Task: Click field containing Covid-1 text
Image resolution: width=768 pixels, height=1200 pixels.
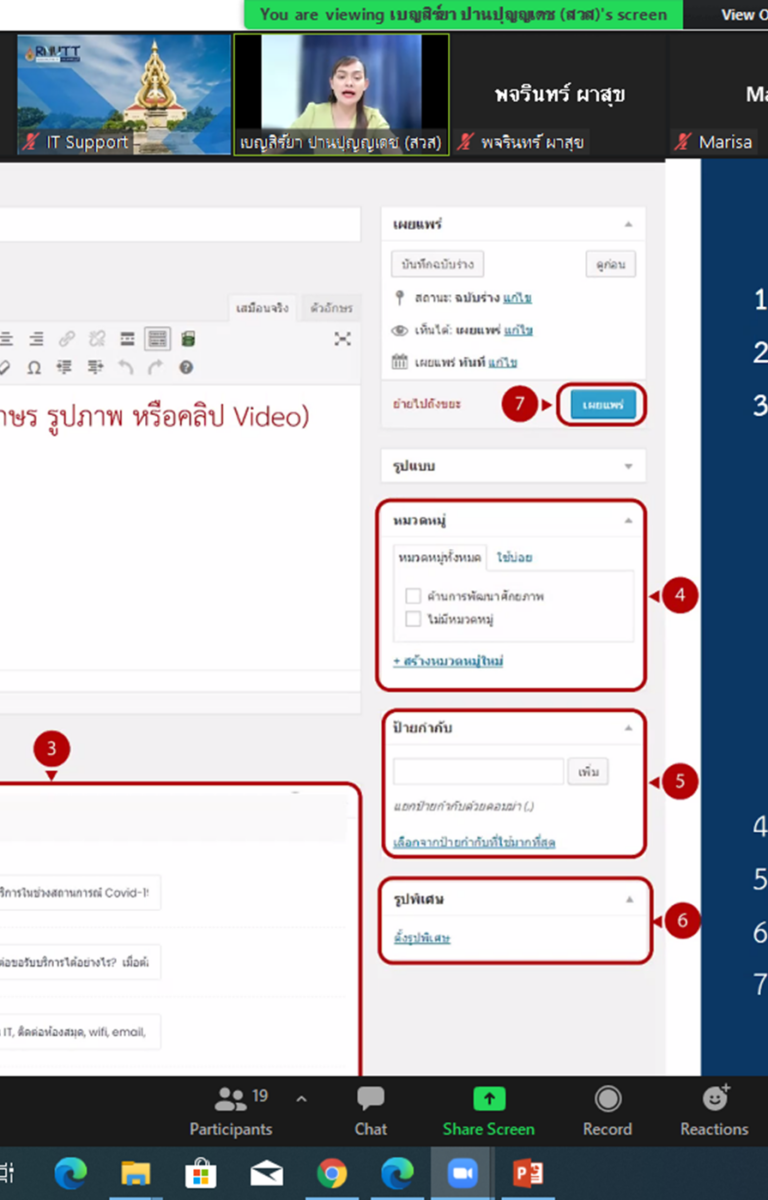Action: (80, 895)
